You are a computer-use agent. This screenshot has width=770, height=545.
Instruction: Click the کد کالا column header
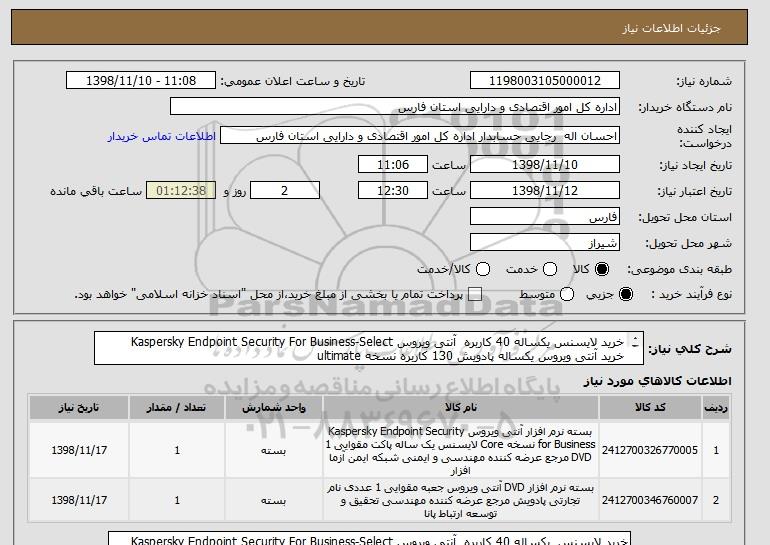click(x=650, y=408)
